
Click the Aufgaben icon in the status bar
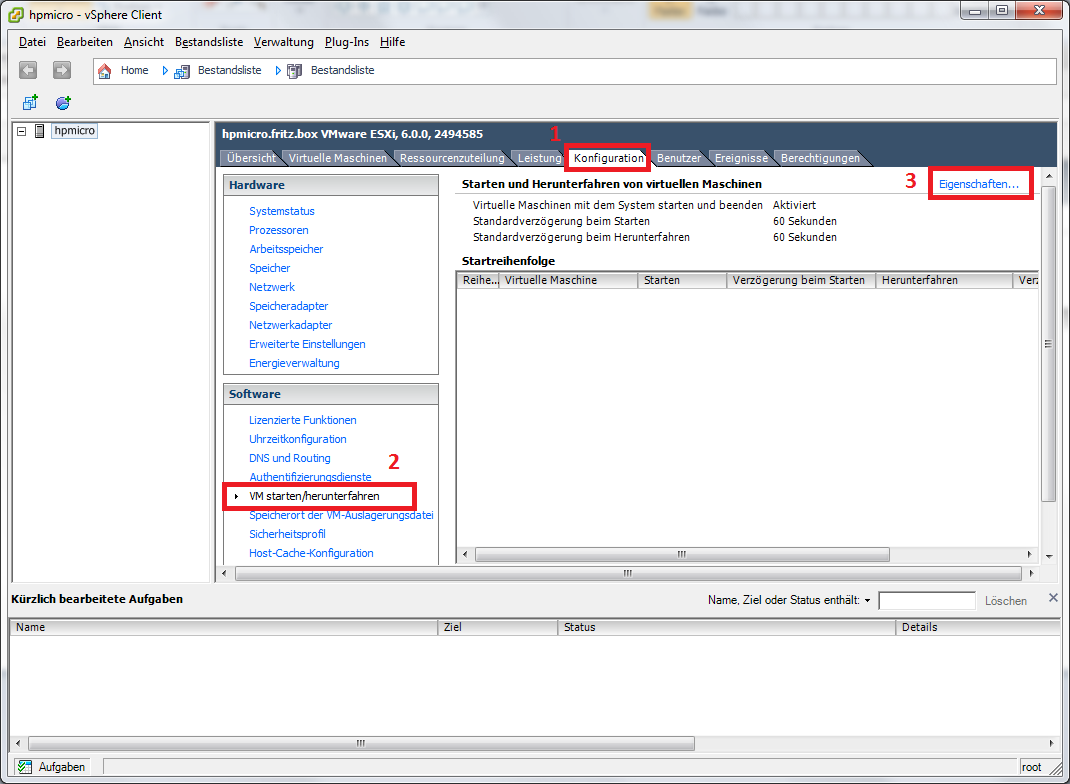click(x=24, y=767)
